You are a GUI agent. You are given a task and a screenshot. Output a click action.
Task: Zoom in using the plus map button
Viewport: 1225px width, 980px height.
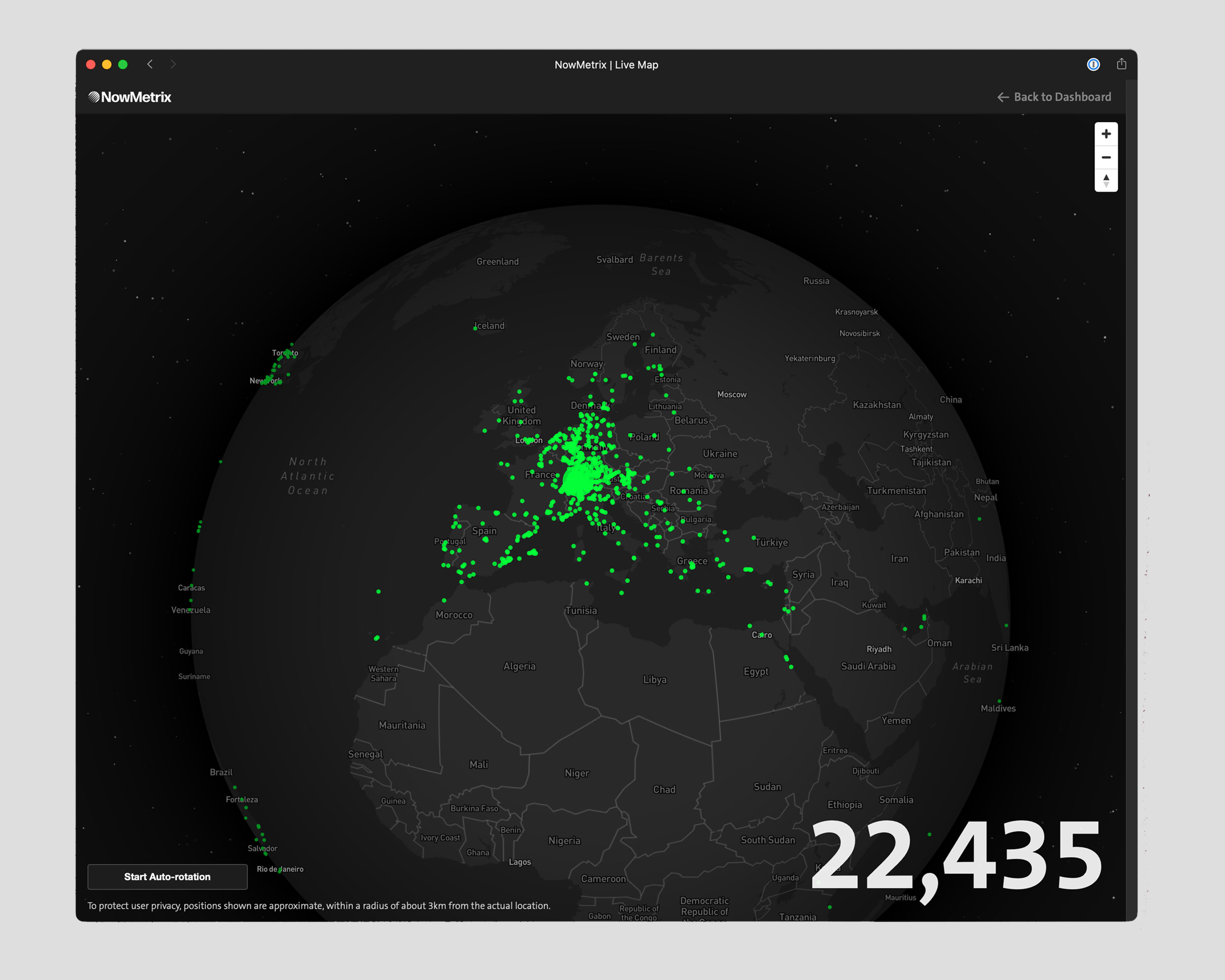(1106, 134)
